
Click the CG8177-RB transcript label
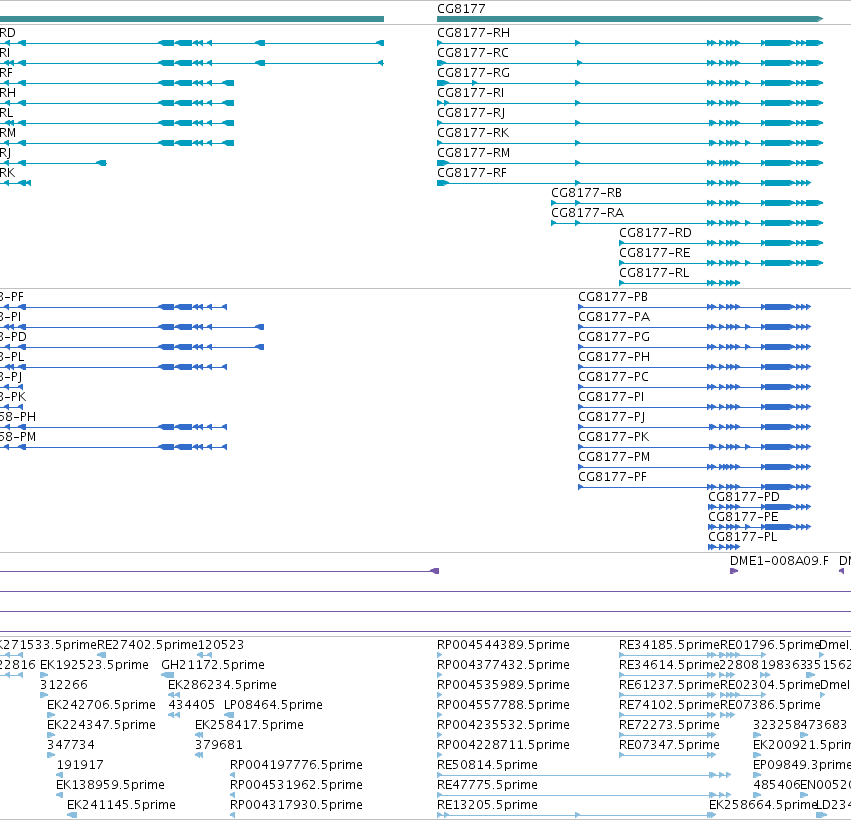[587, 193]
